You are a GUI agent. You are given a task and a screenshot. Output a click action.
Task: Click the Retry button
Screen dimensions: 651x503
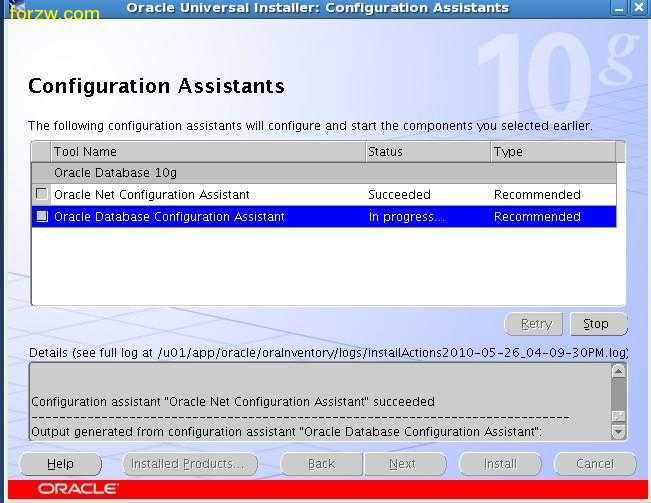pos(535,324)
